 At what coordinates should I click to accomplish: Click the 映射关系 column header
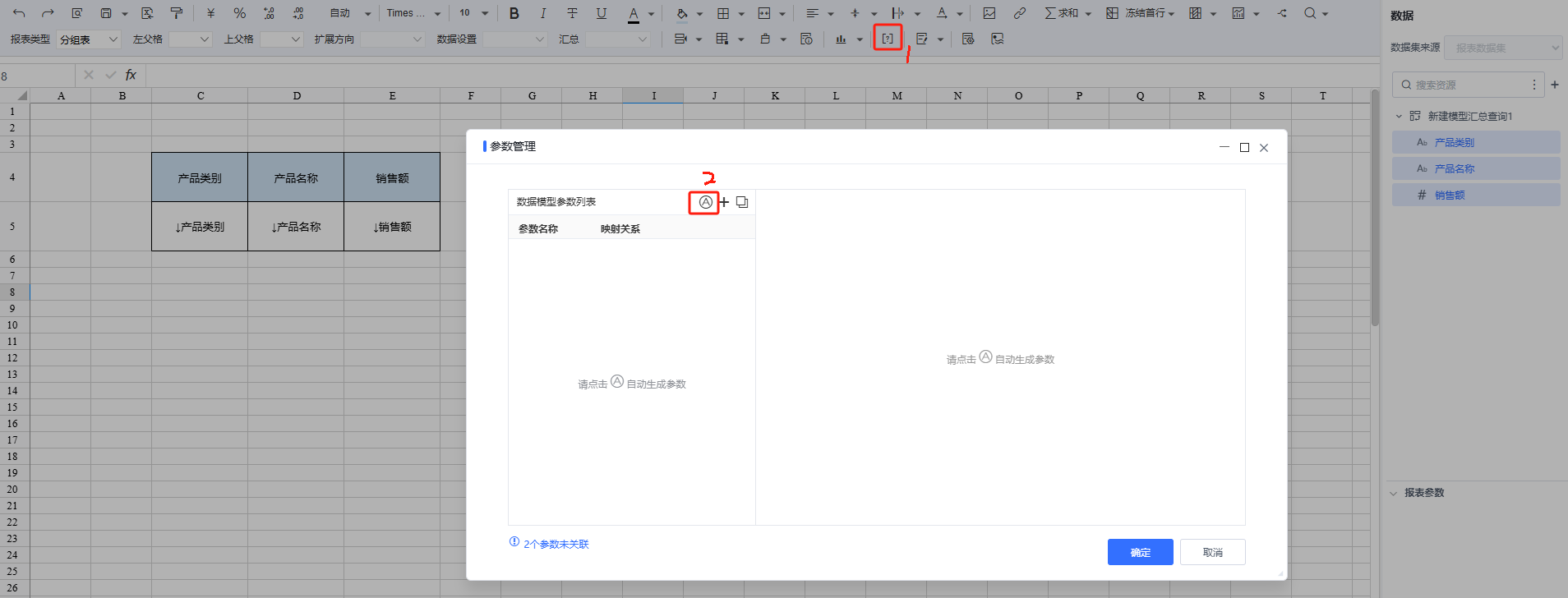(x=620, y=229)
